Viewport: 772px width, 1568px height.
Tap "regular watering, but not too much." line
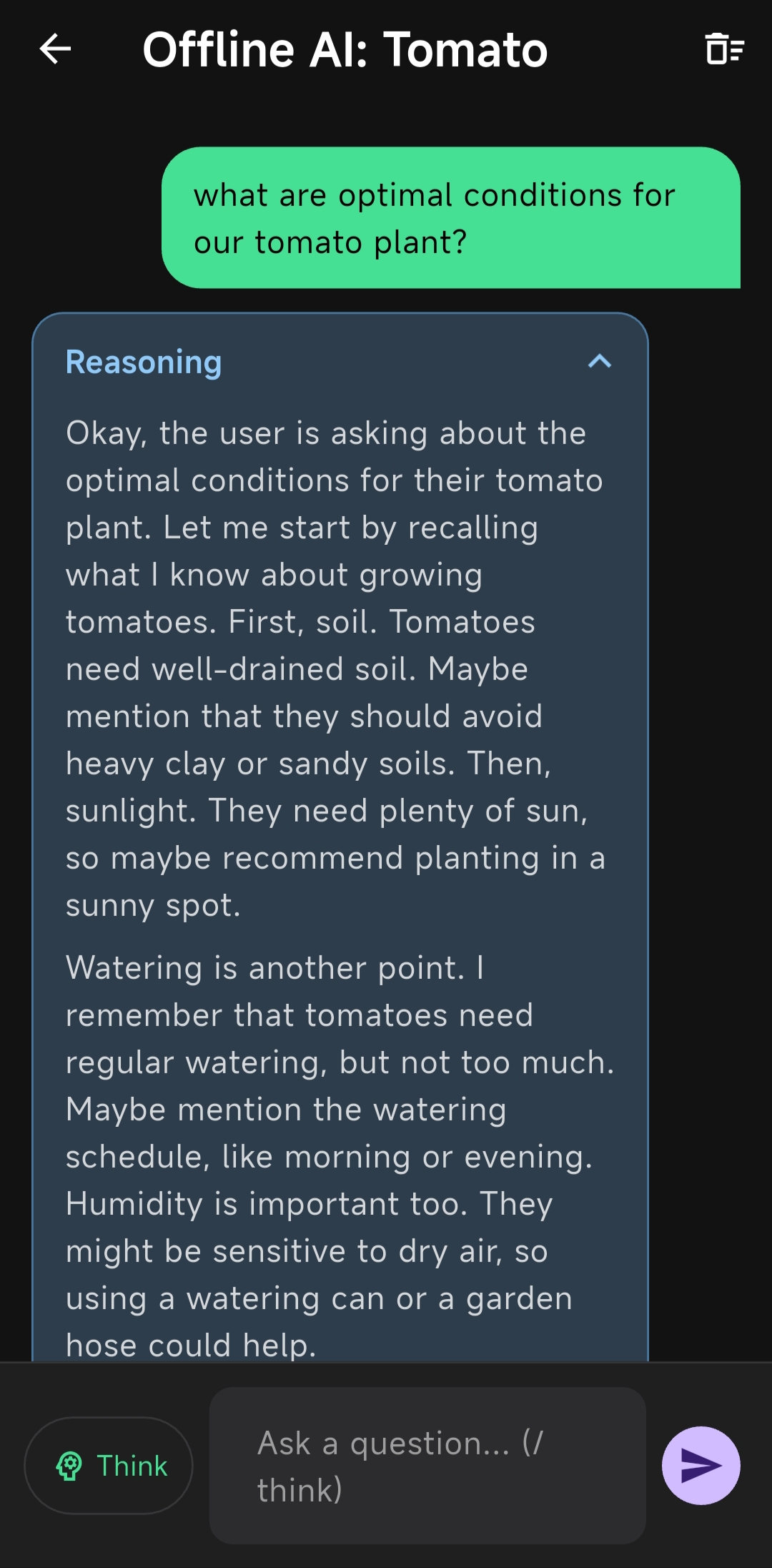tap(340, 1062)
